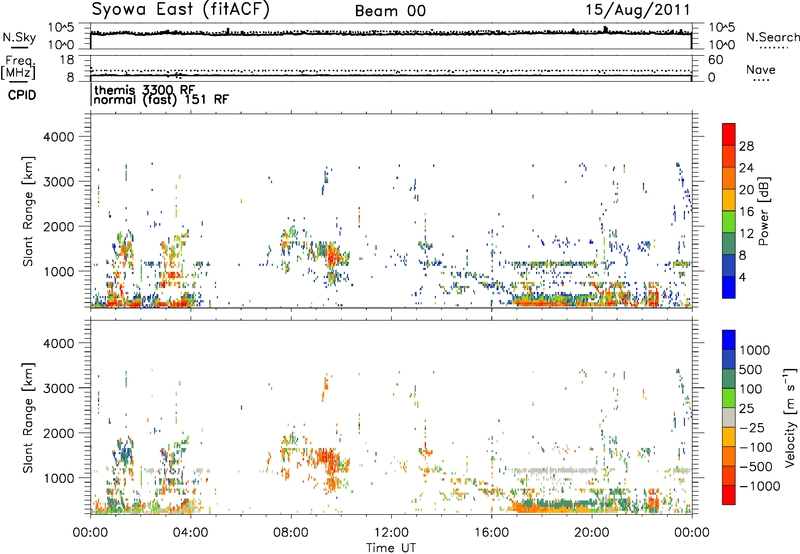Click the red top segment of Power color bar
800x554 pixels.
coord(729,135)
